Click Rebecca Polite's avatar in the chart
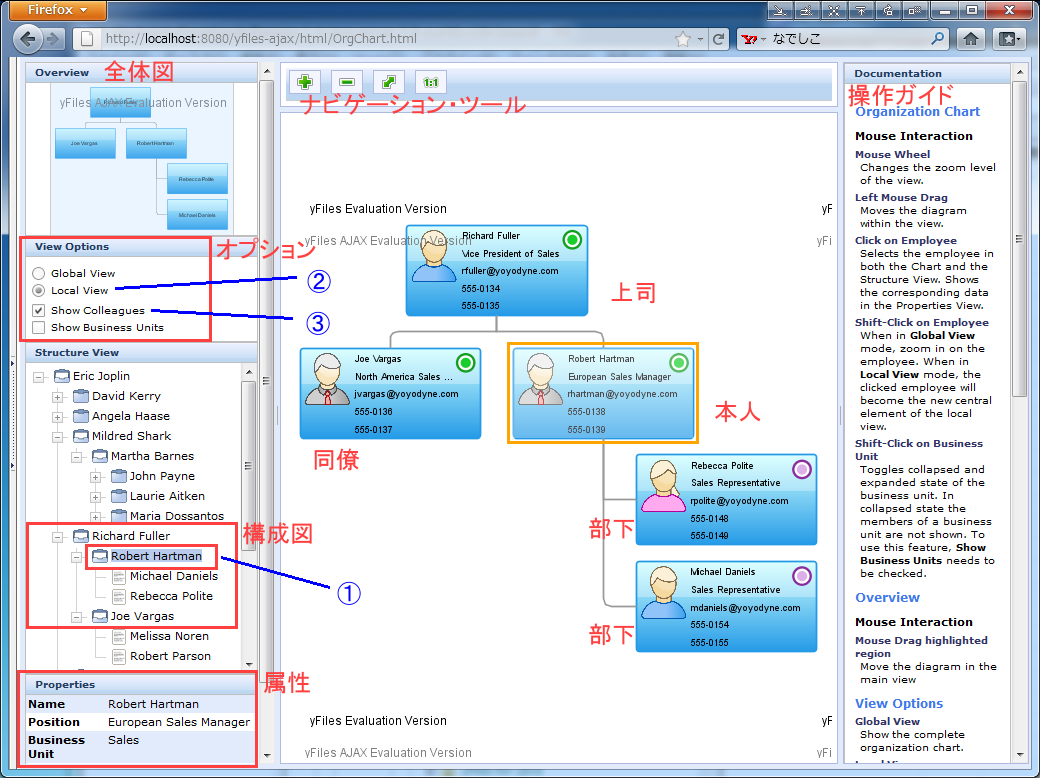 coord(662,487)
